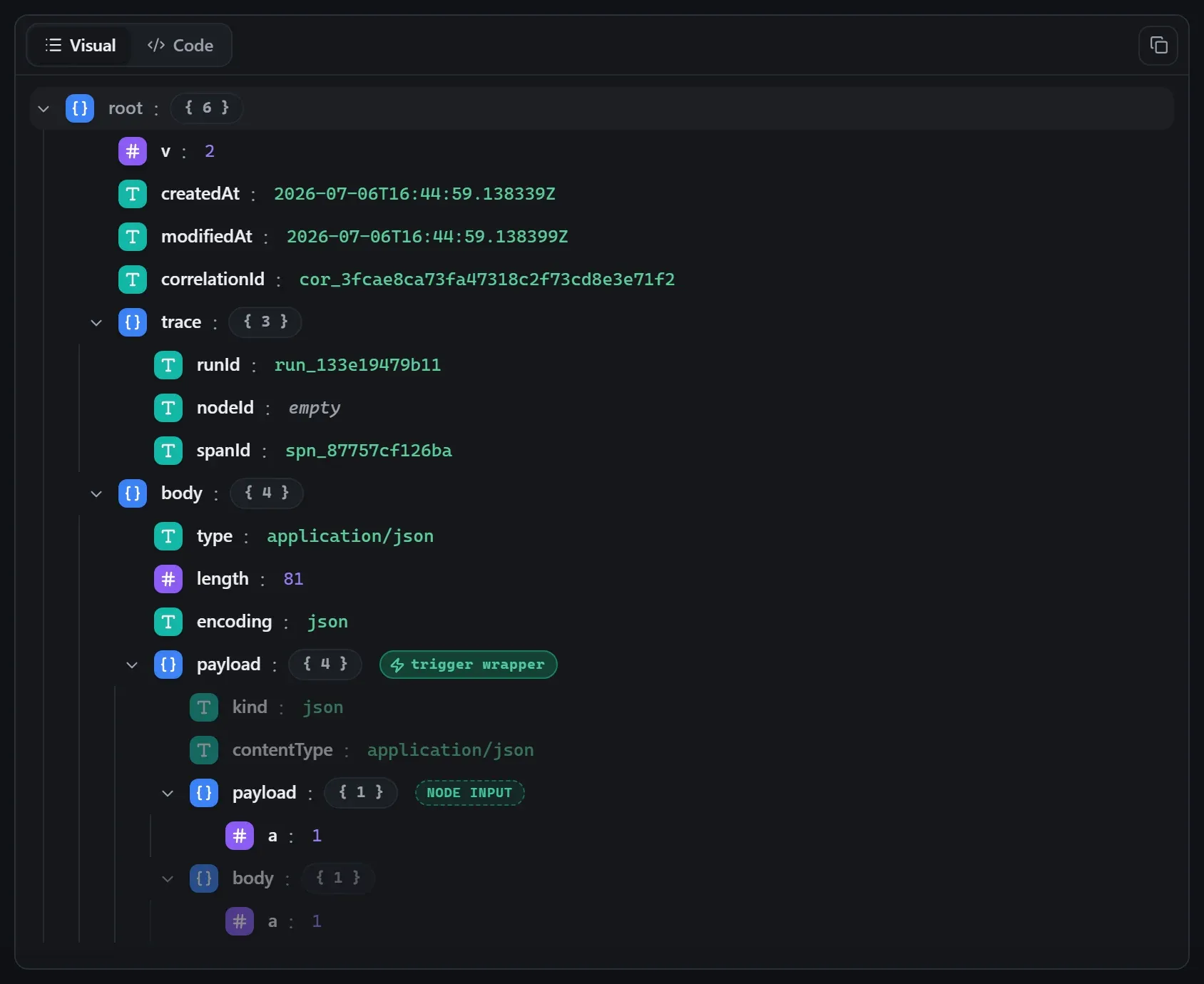Image resolution: width=1204 pixels, height=984 pixels.
Task: Click the text icon beside createdAt
Action: click(x=133, y=194)
